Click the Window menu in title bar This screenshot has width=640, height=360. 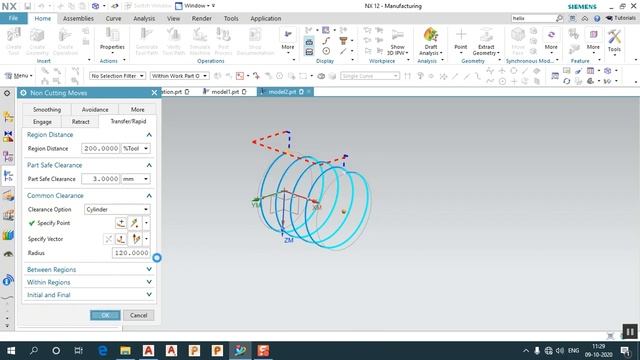pyautogui.click(x=195, y=6)
